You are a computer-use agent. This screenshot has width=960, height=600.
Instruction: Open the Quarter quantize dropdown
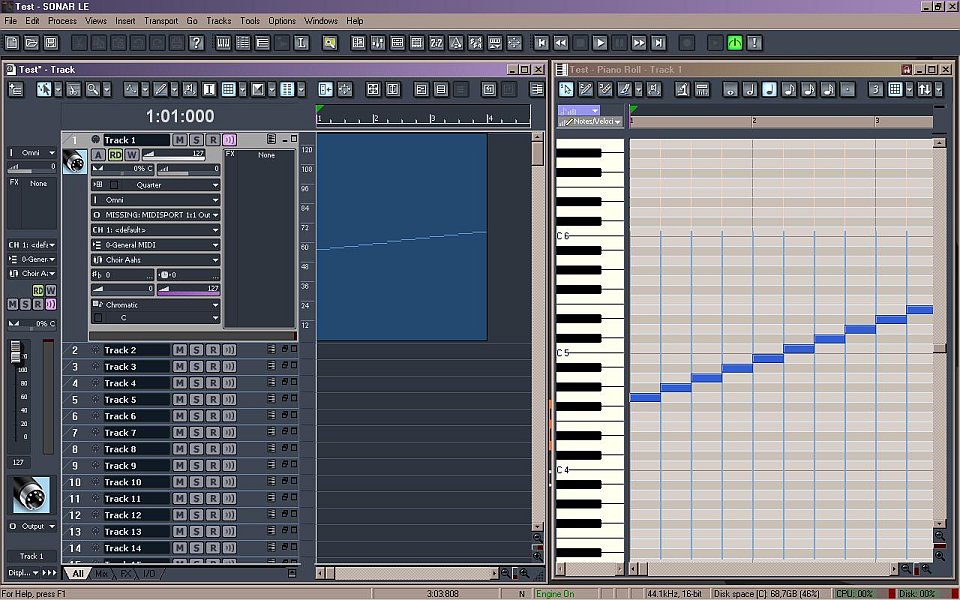tap(216, 185)
